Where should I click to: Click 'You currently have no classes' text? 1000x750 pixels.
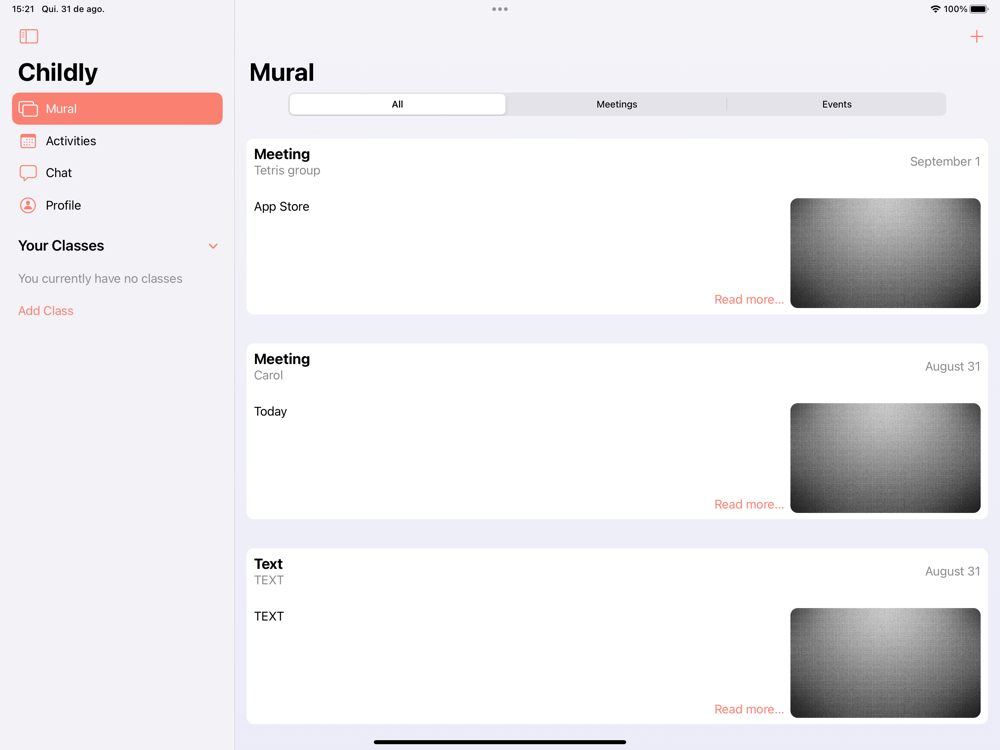[x=100, y=279]
